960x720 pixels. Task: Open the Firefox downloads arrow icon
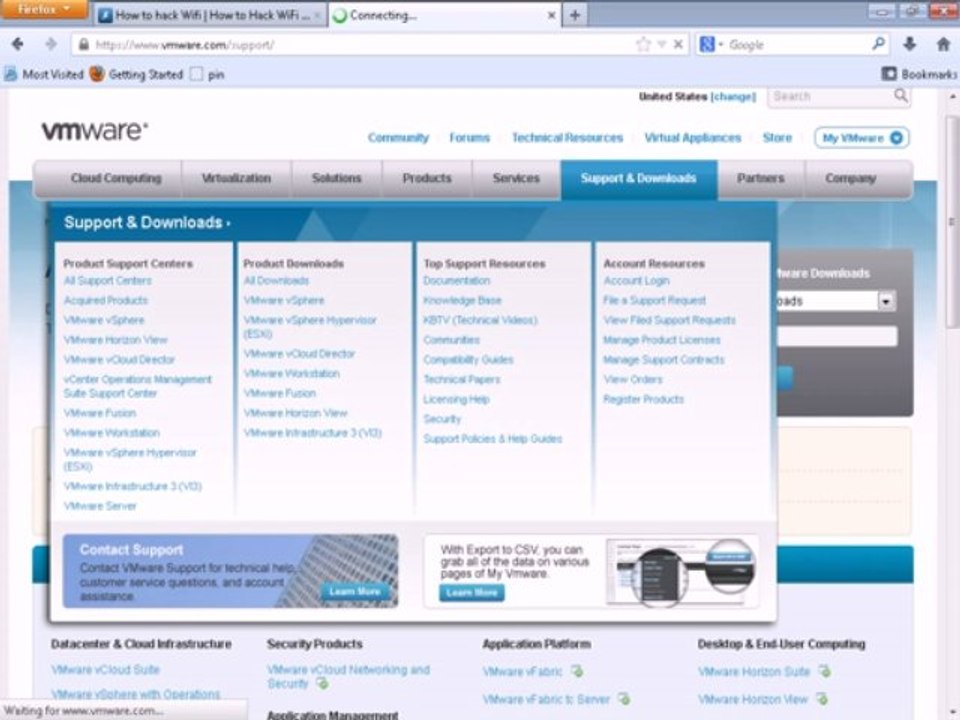pyautogui.click(x=909, y=44)
